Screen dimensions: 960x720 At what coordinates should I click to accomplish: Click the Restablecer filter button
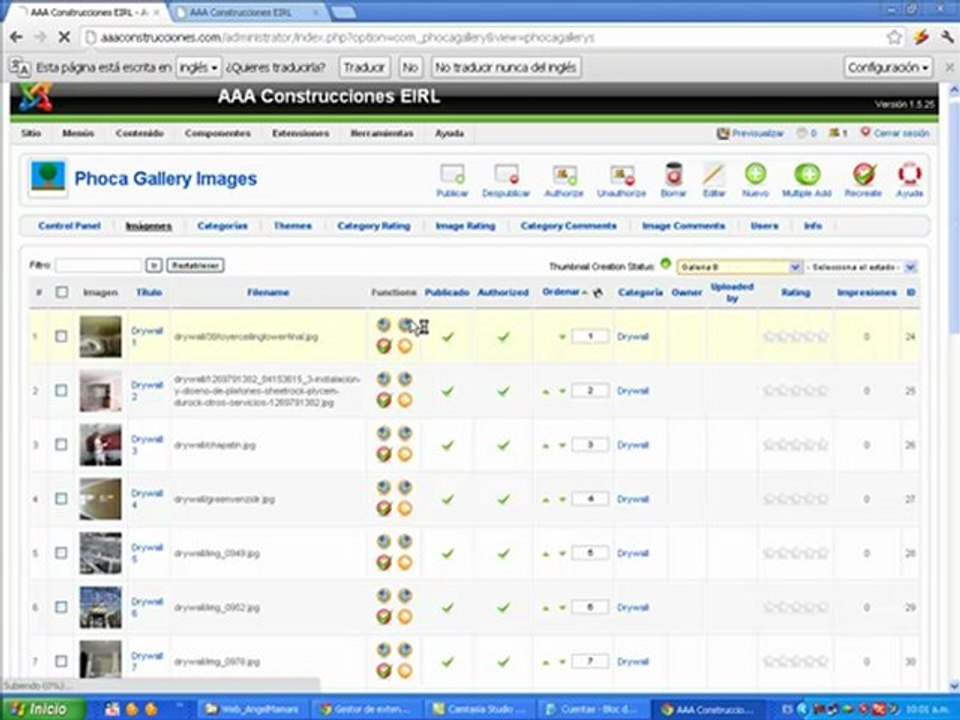[x=195, y=266]
